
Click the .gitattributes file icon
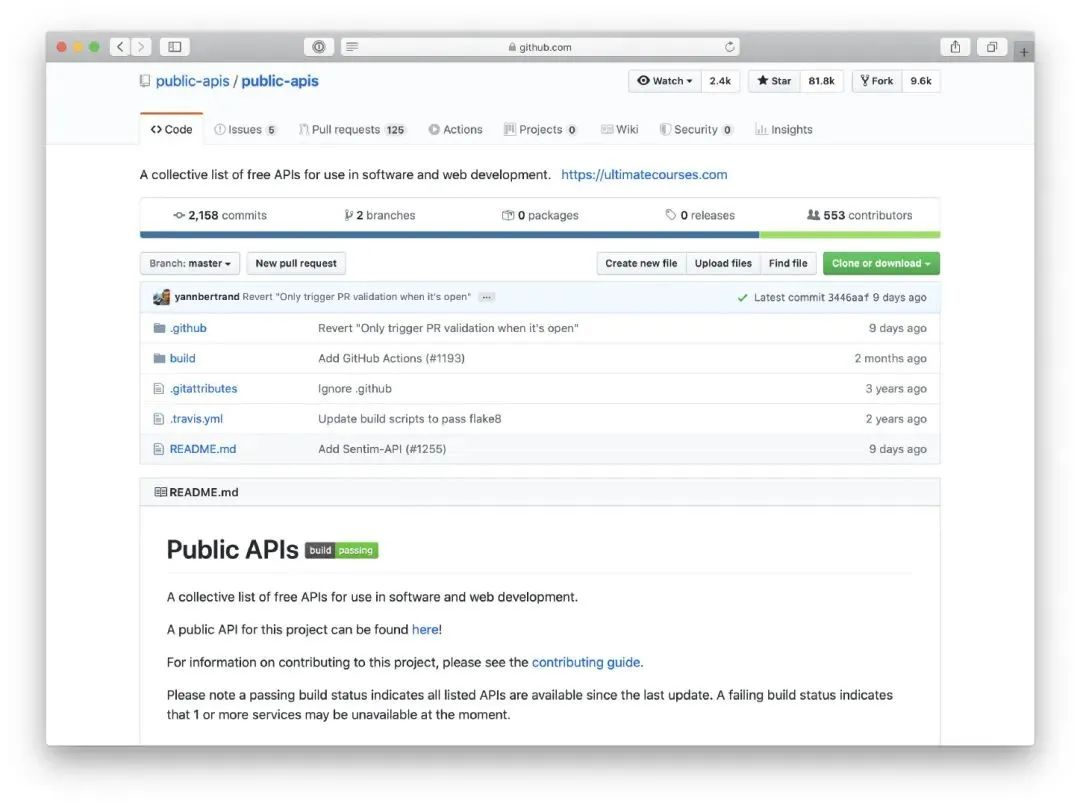(158, 389)
